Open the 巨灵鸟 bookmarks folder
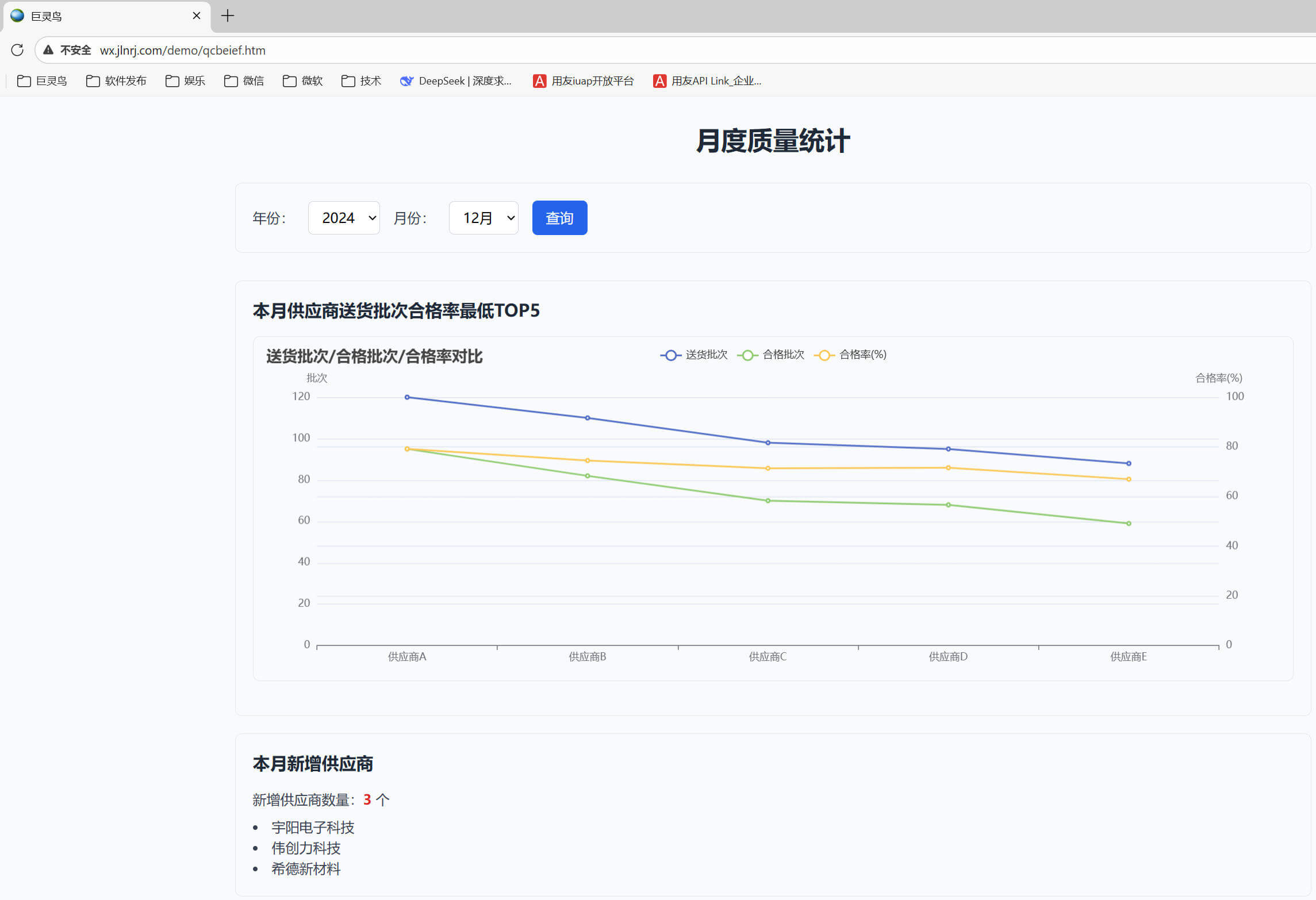 point(42,81)
